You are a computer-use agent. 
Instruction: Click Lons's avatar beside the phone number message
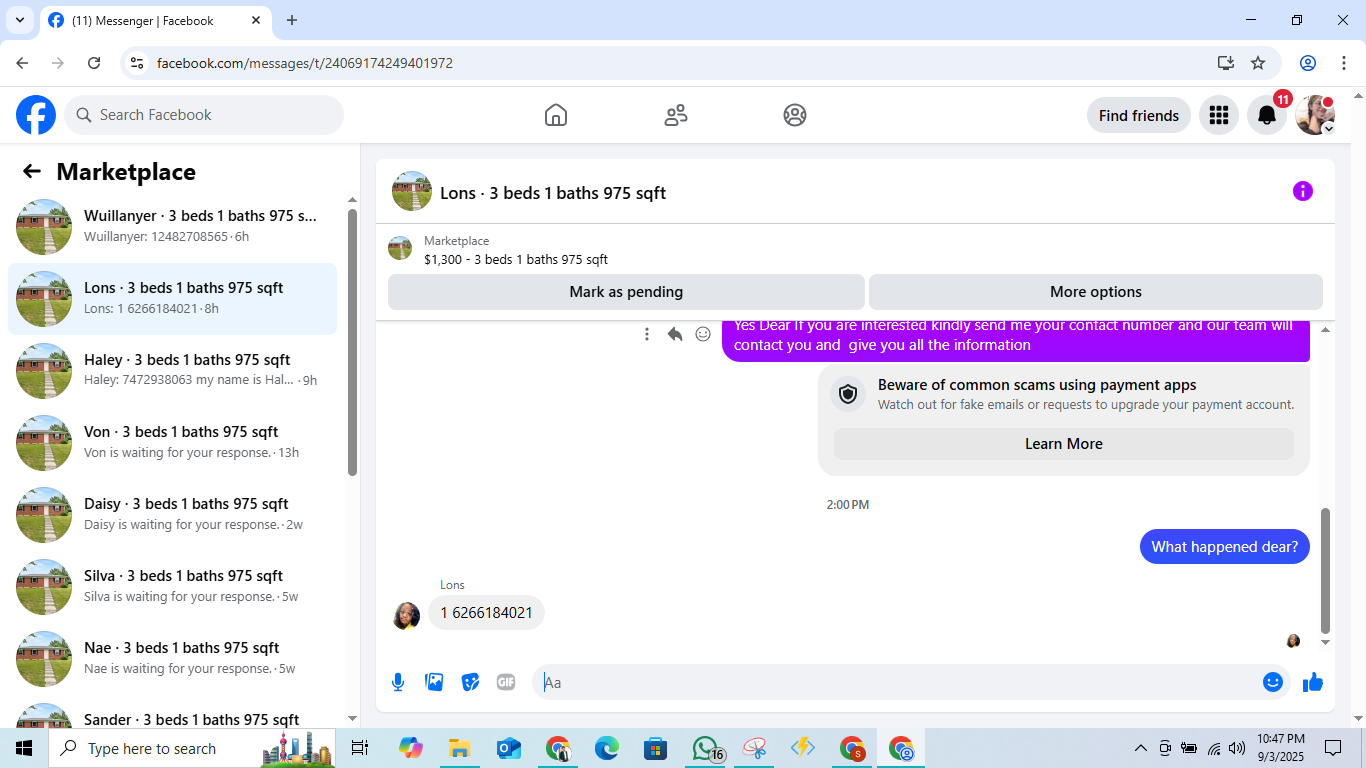[x=406, y=615]
